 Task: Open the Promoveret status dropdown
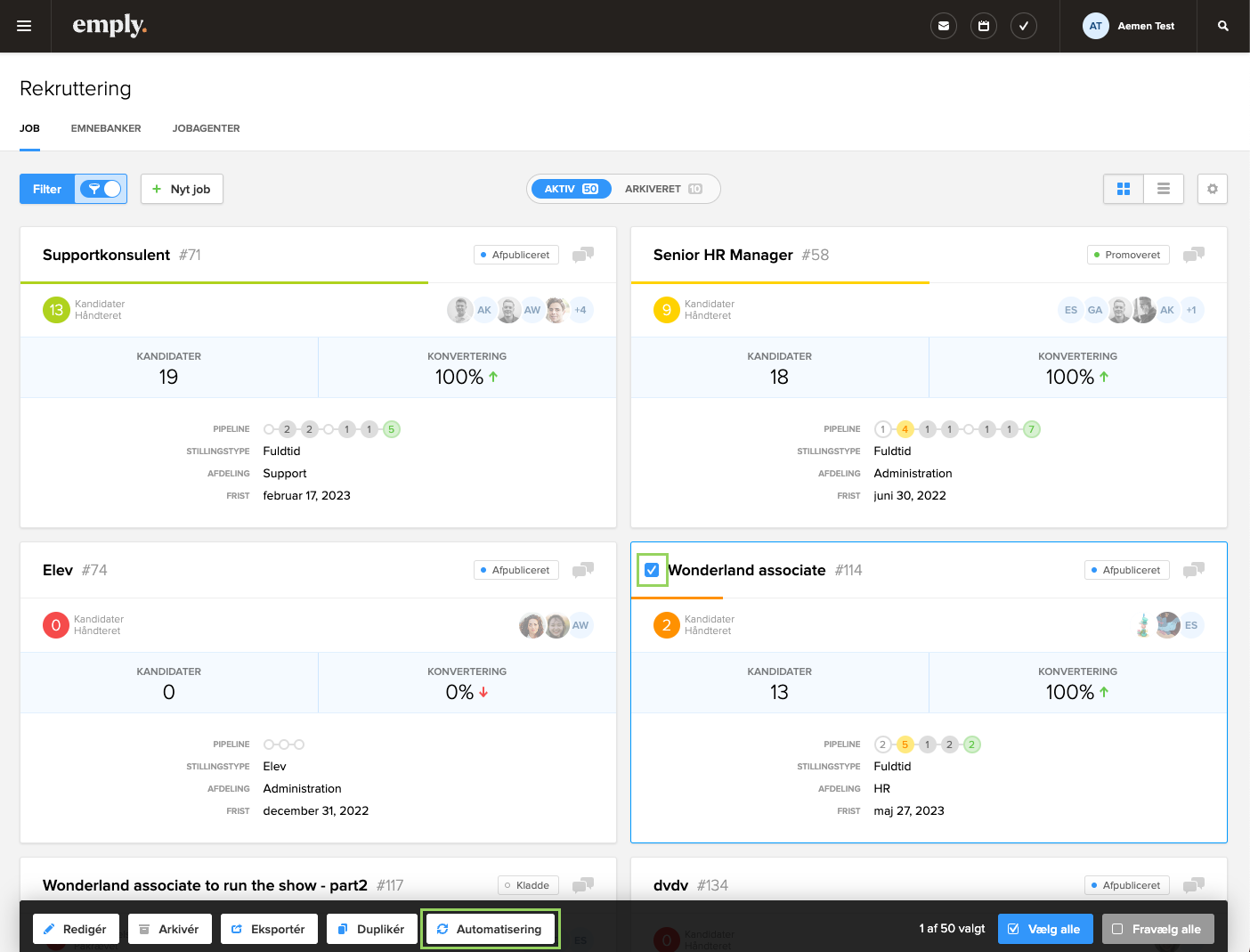click(x=1126, y=255)
